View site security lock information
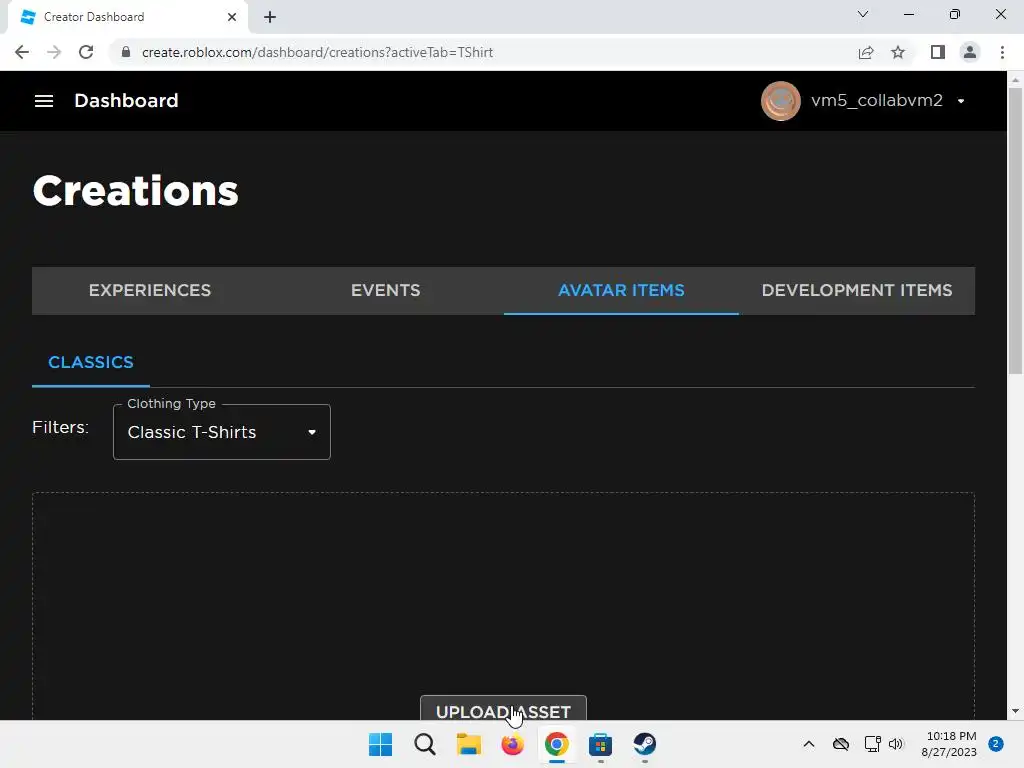 click(126, 52)
